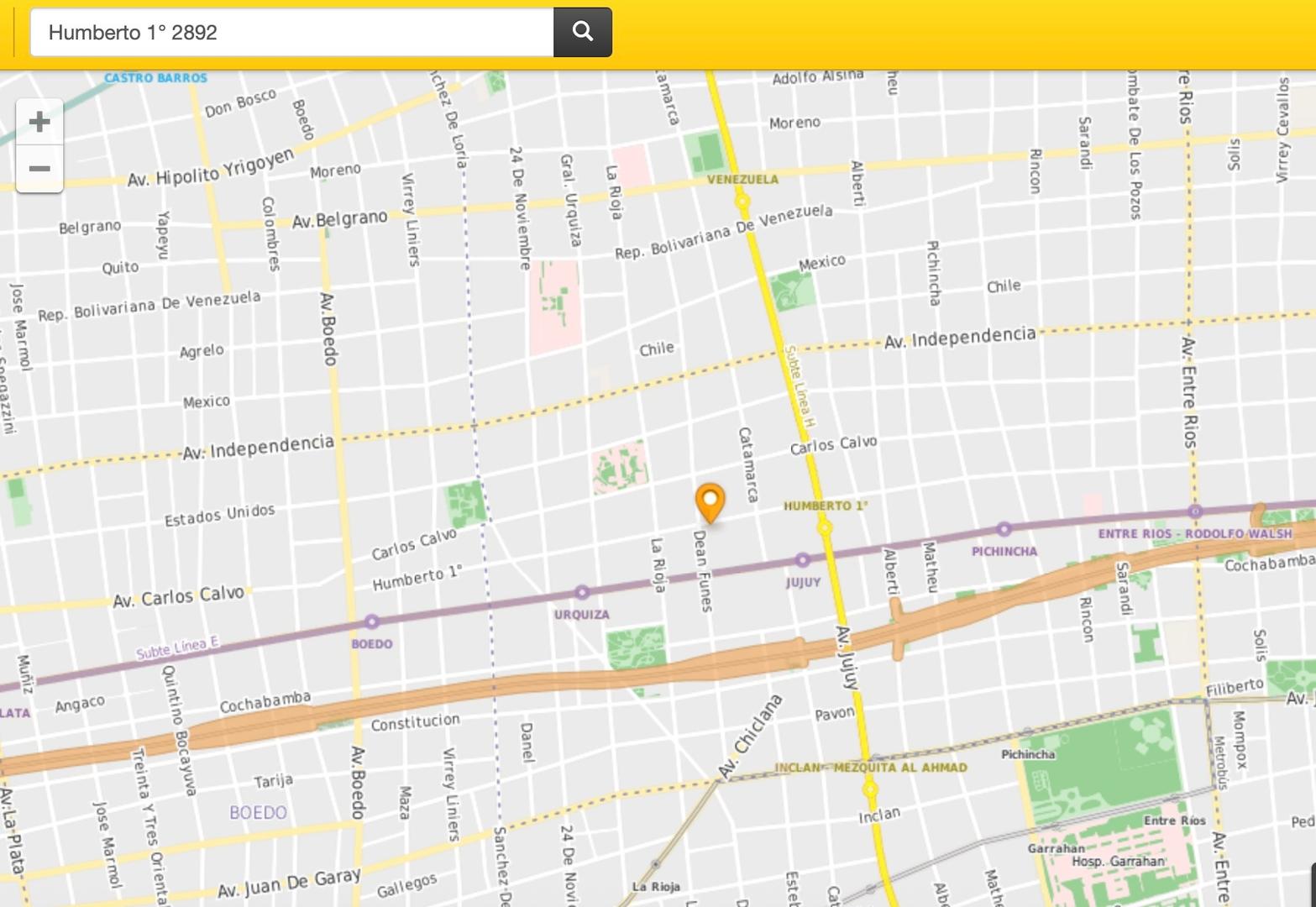Select the Urquiza station marker on Line E
Image resolution: width=1316 pixels, height=907 pixels.
tap(581, 593)
